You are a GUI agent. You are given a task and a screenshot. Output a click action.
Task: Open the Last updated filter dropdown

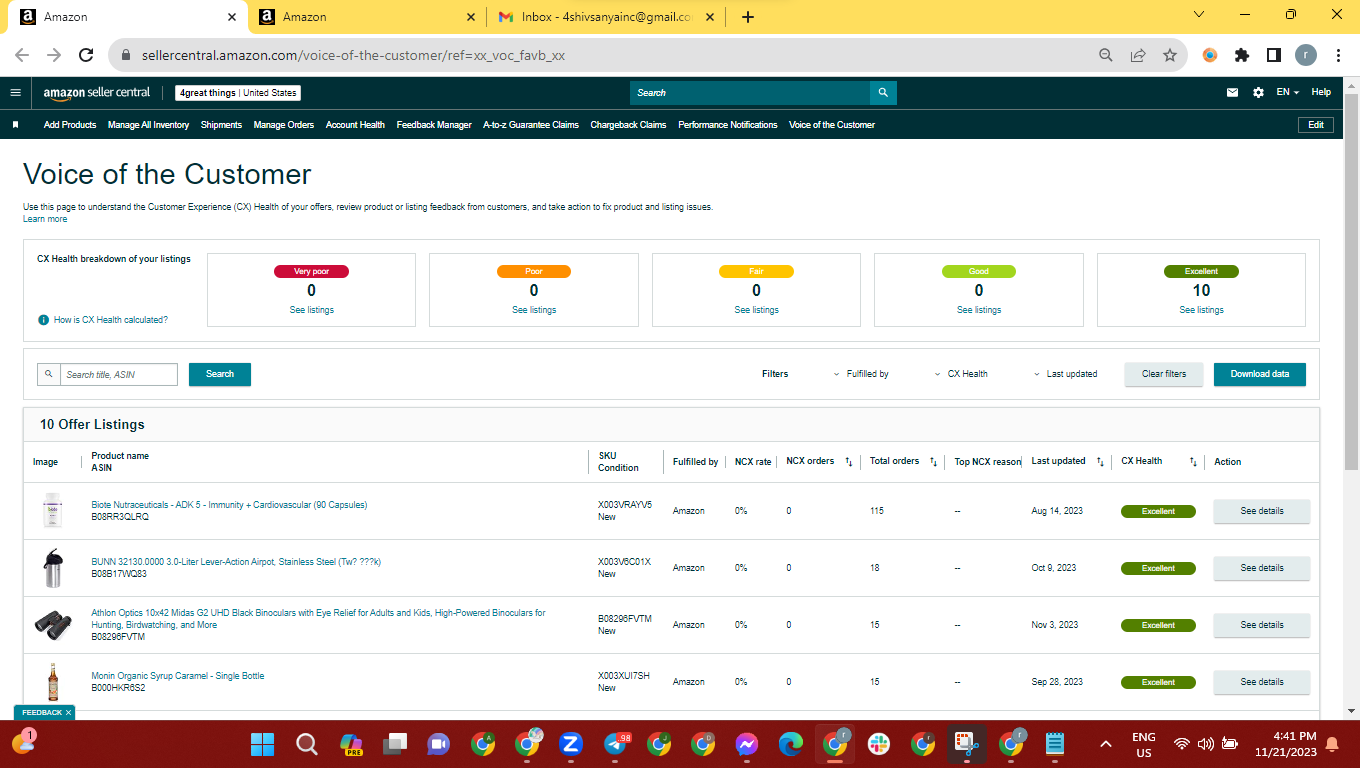[x=1065, y=374]
